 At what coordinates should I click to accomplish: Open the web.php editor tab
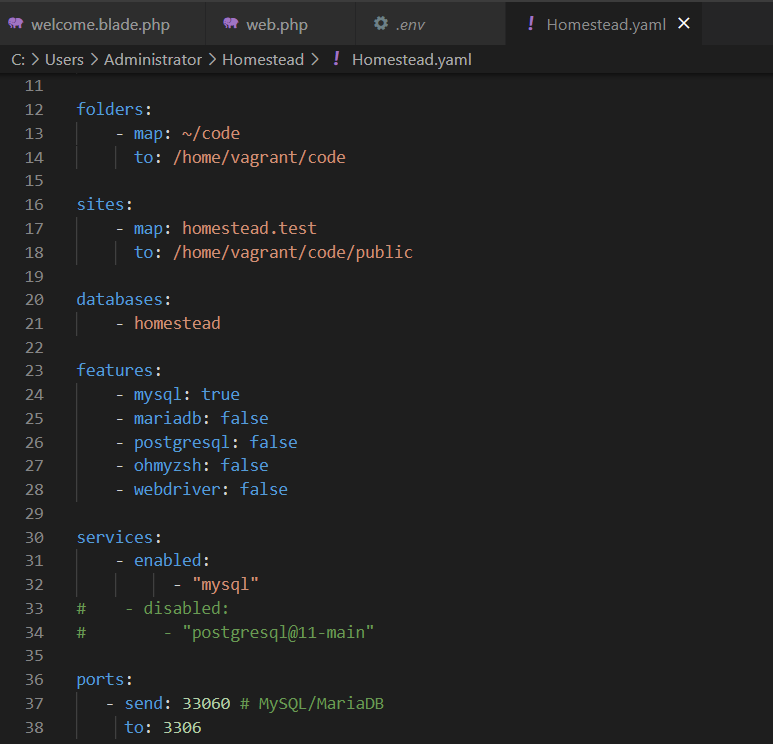(280, 24)
